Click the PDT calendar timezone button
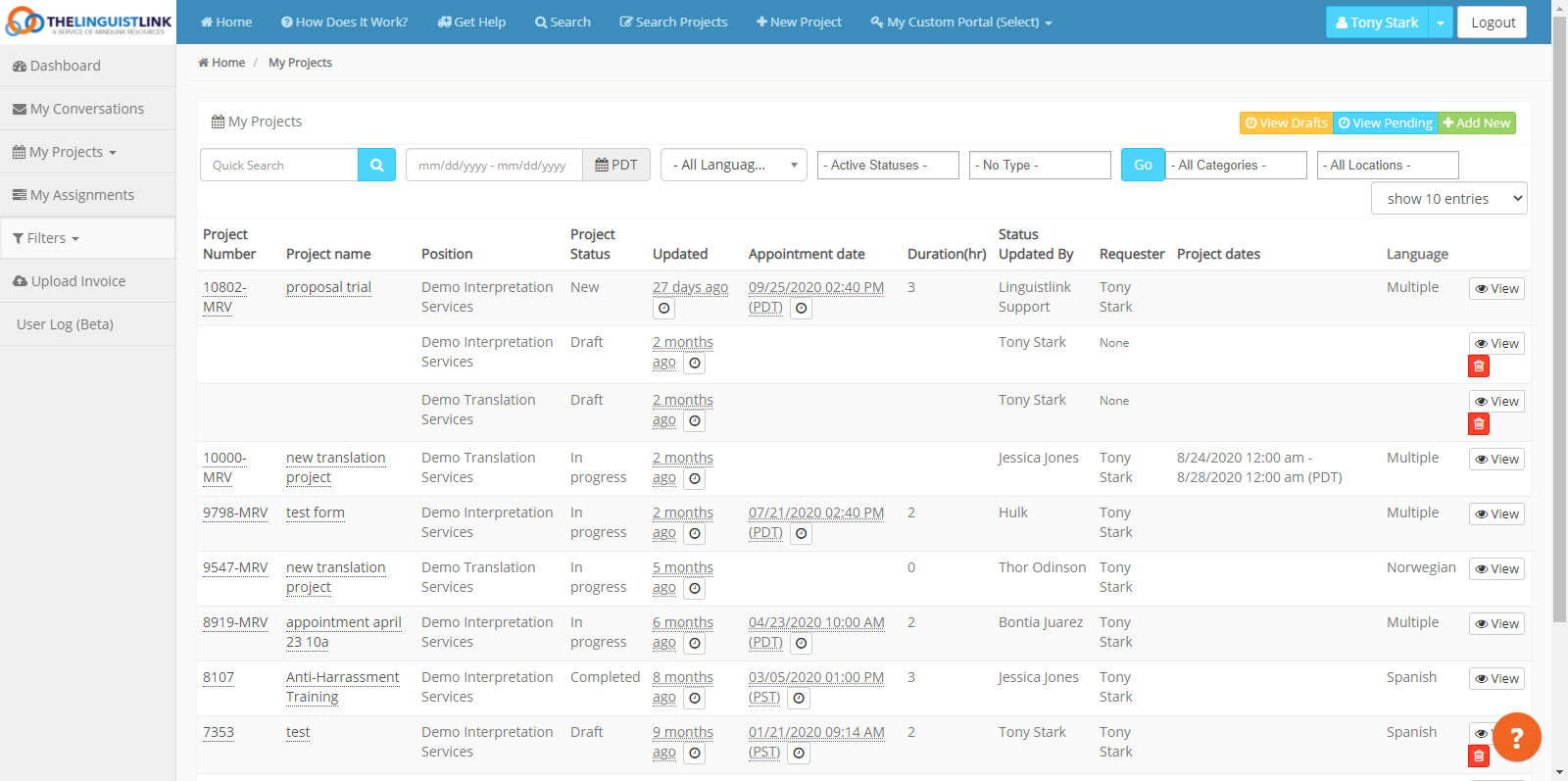This screenshot has height=781, width=1568. [616, 166]
